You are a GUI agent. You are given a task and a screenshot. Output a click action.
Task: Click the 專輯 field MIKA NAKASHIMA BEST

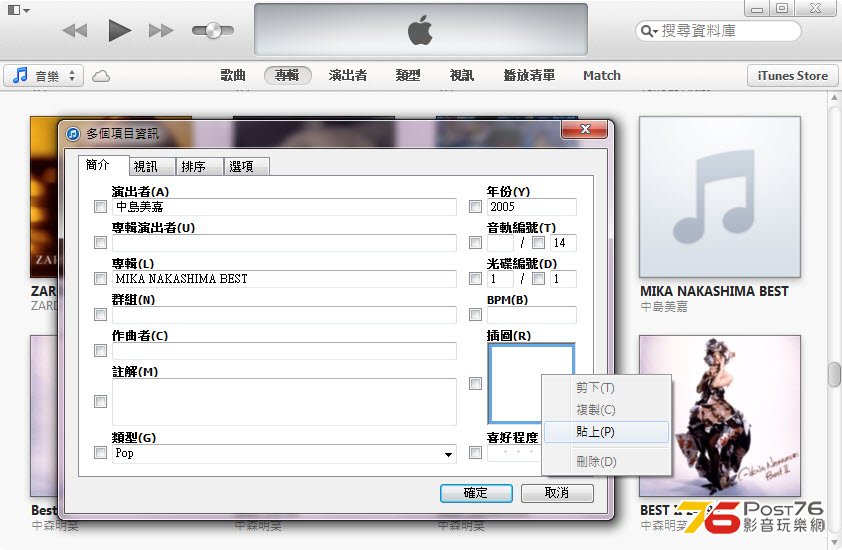(x=284, y=279)
